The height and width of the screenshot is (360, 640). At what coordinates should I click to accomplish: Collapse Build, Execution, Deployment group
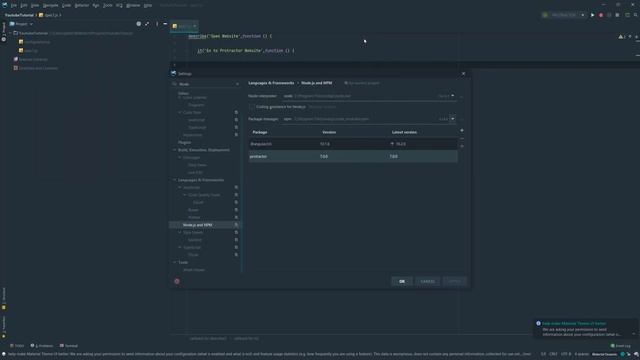[x=175, y=150]
